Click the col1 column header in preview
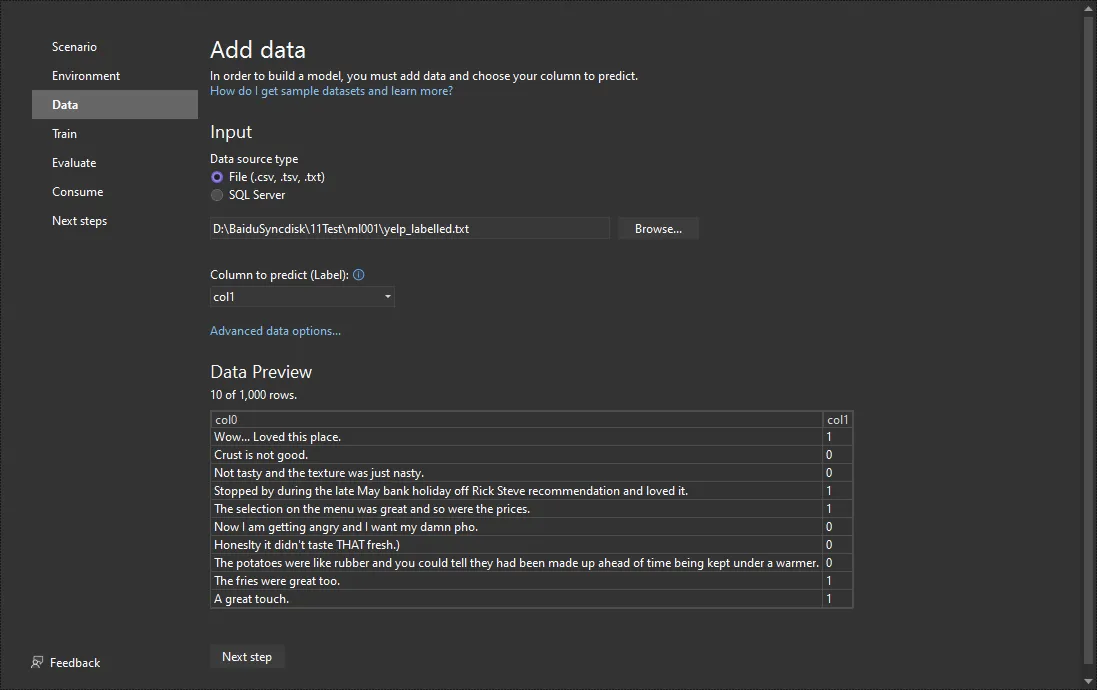The image size is (1097, 690). click(837, 420)
